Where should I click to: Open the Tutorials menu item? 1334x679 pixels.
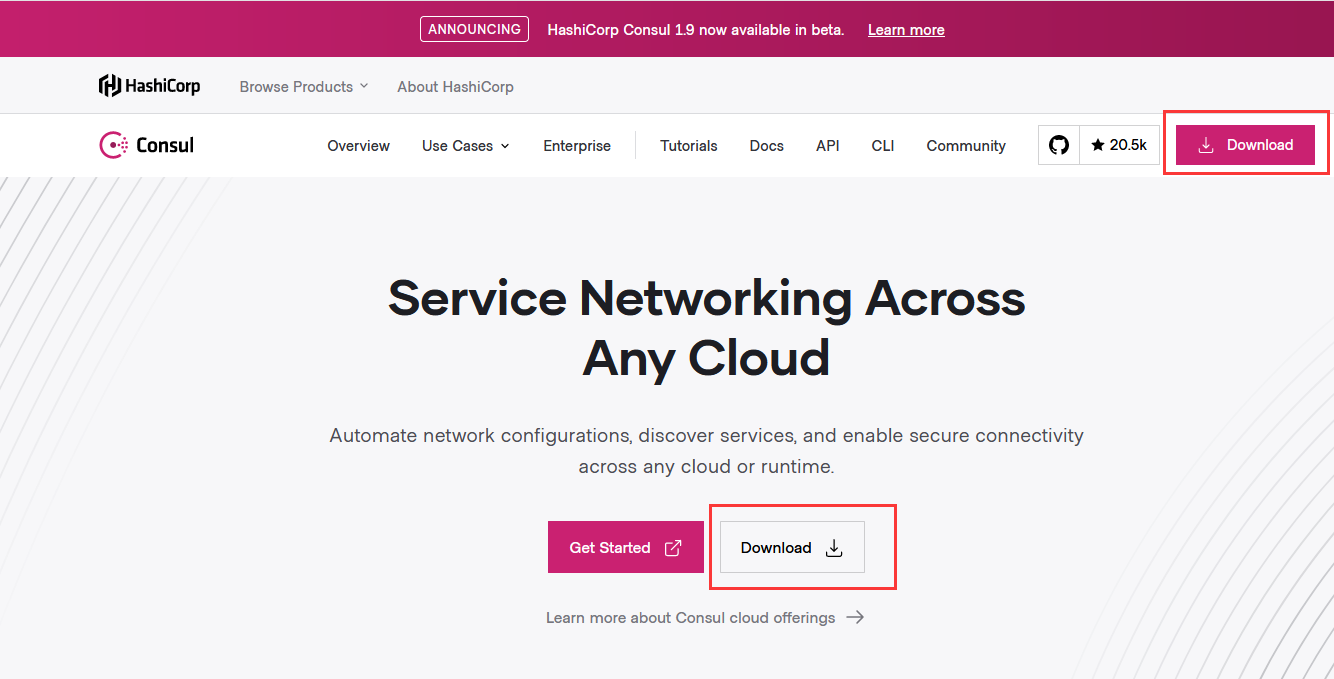[689, 146]
